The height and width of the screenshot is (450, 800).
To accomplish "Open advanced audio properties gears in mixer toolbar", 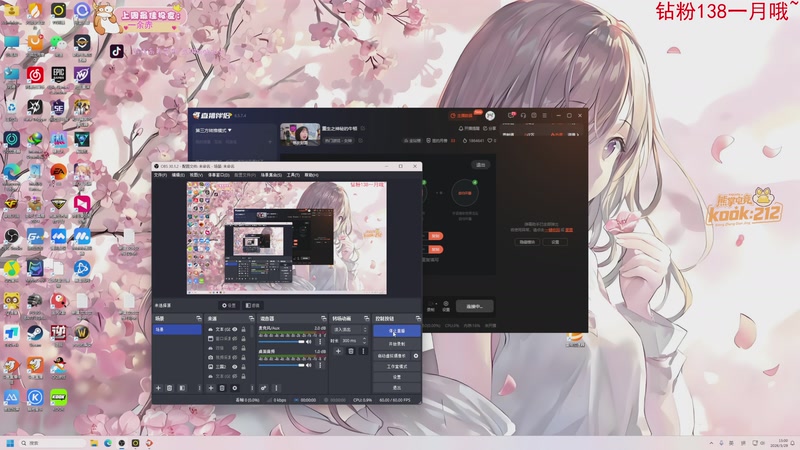I will [263, 388].
